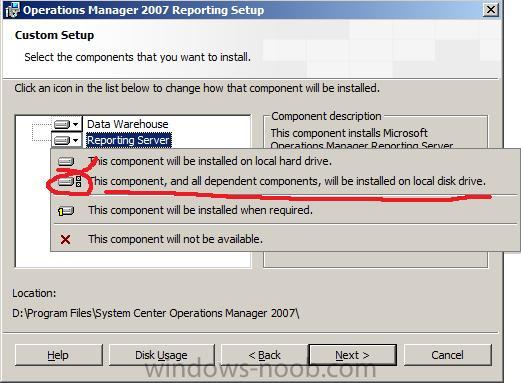Close the Reporting Setup dialog
Screen dimensions: 521x383
tap(491, 9)
